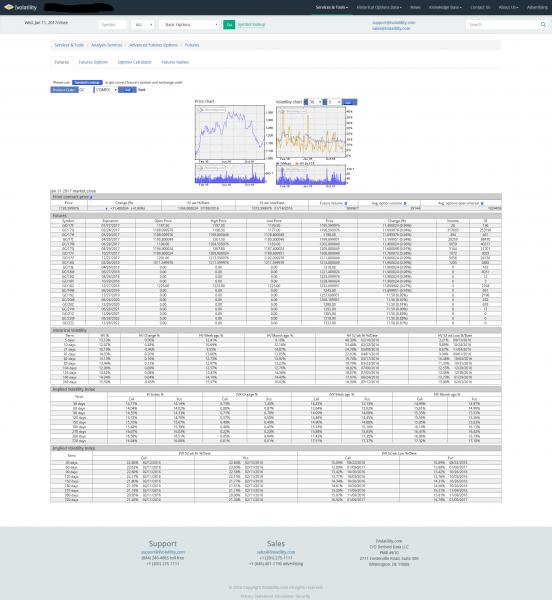The height and width of the screenshot is (600, 552).
Task: Click the iVolatility logo icon
Action: coord(8,7)
